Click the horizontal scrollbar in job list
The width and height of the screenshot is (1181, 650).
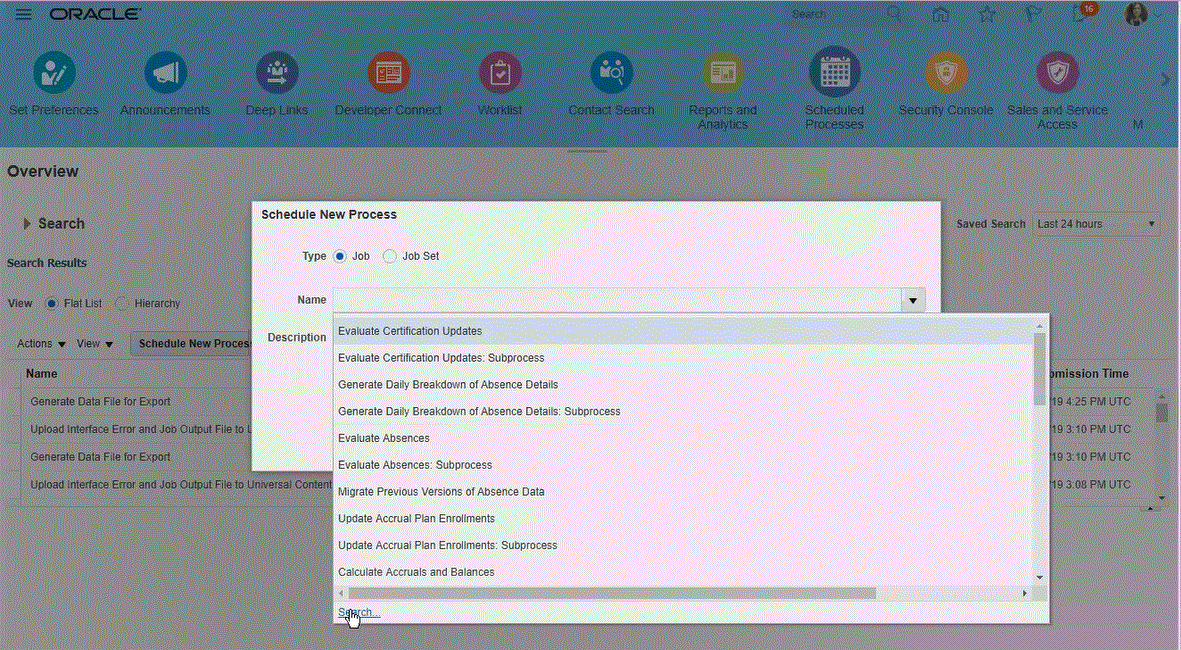tap(611, 593)
